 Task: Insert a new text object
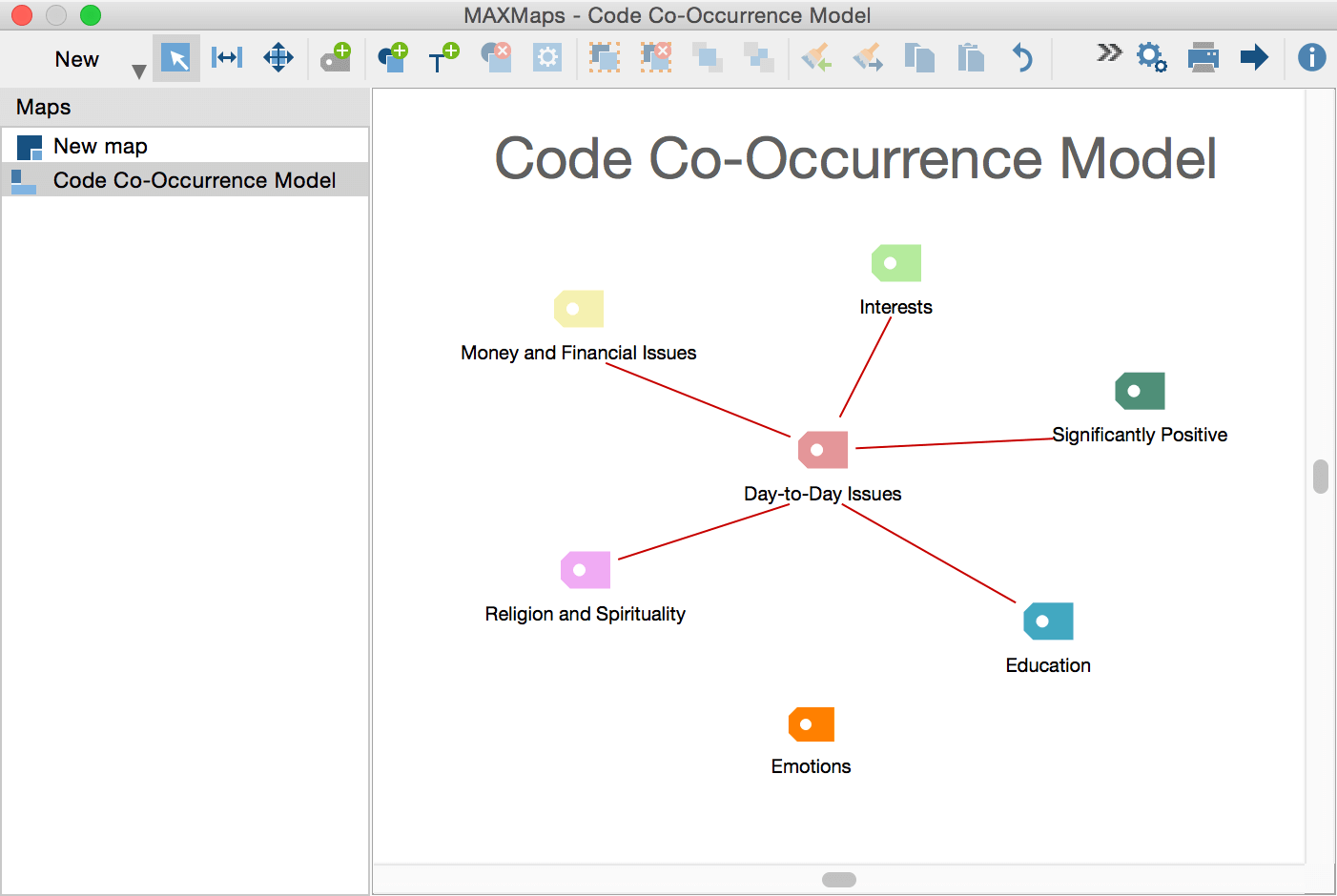(x=443, y=57)
